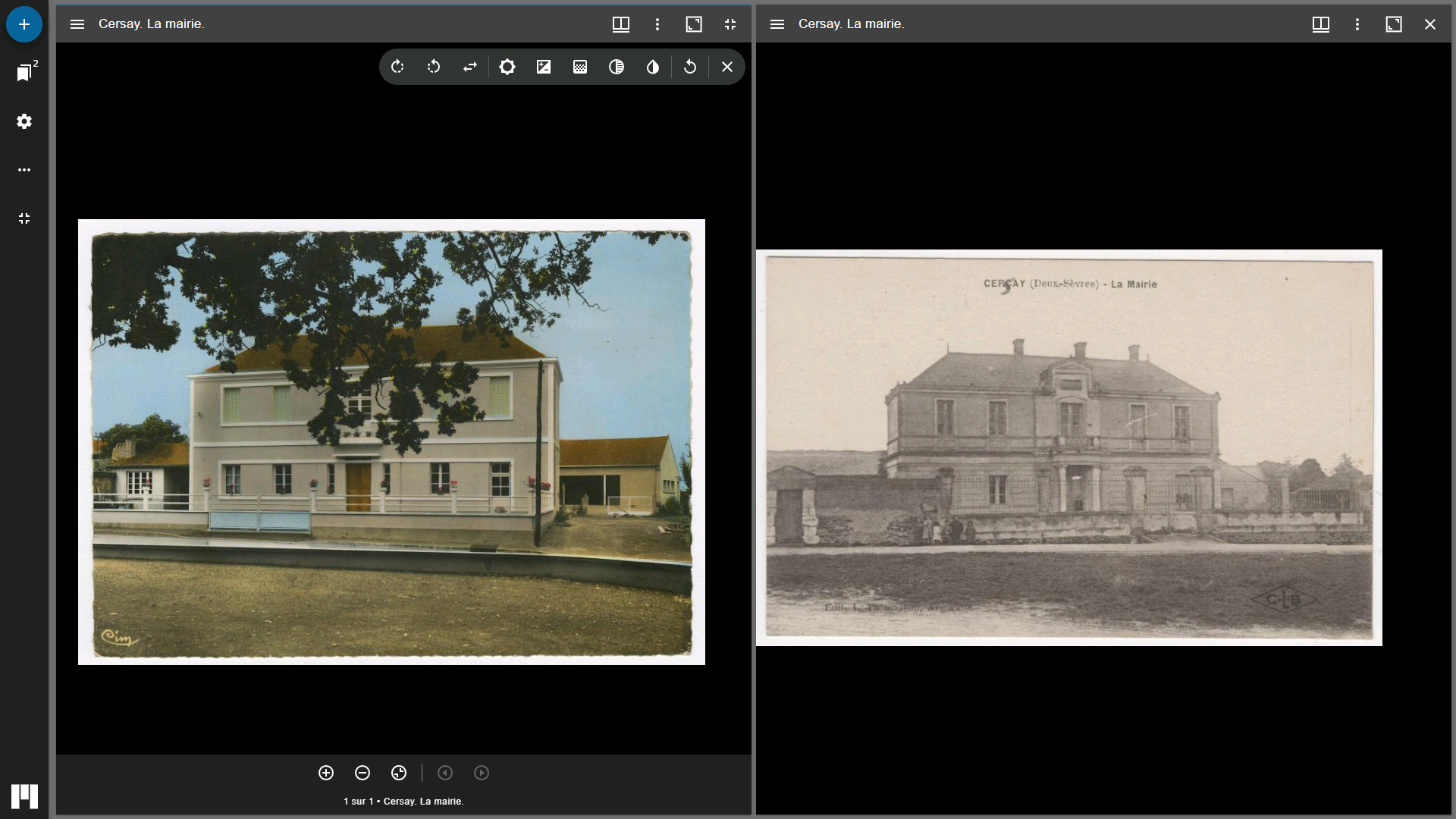This screenshot has width=1456, height=819.
Task: Toggle invert colors on the image
Action: click(653, 67)
